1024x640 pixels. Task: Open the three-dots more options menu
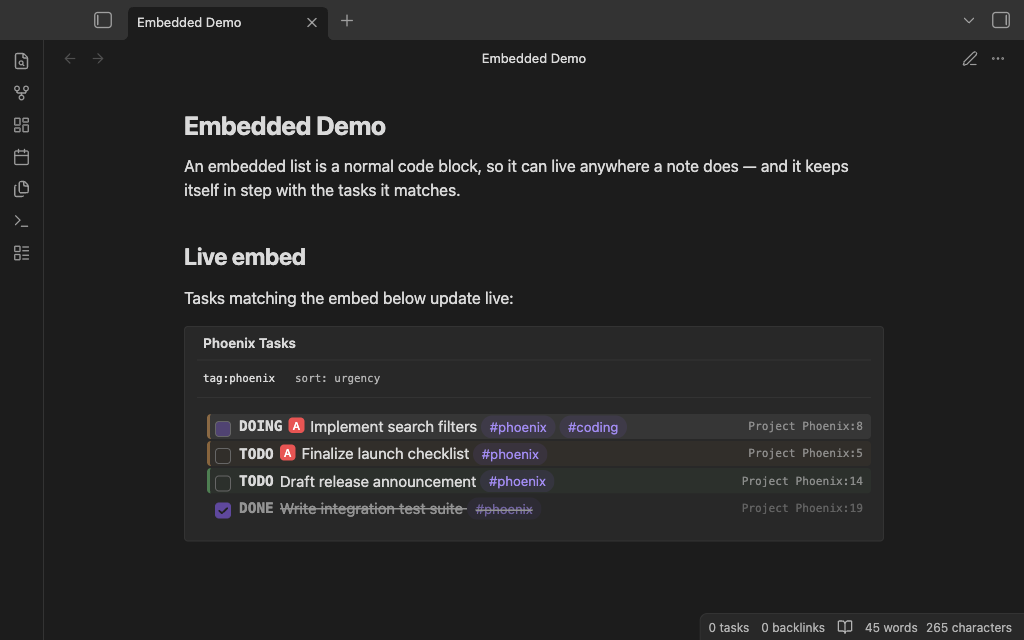click(x=998, y=59)
